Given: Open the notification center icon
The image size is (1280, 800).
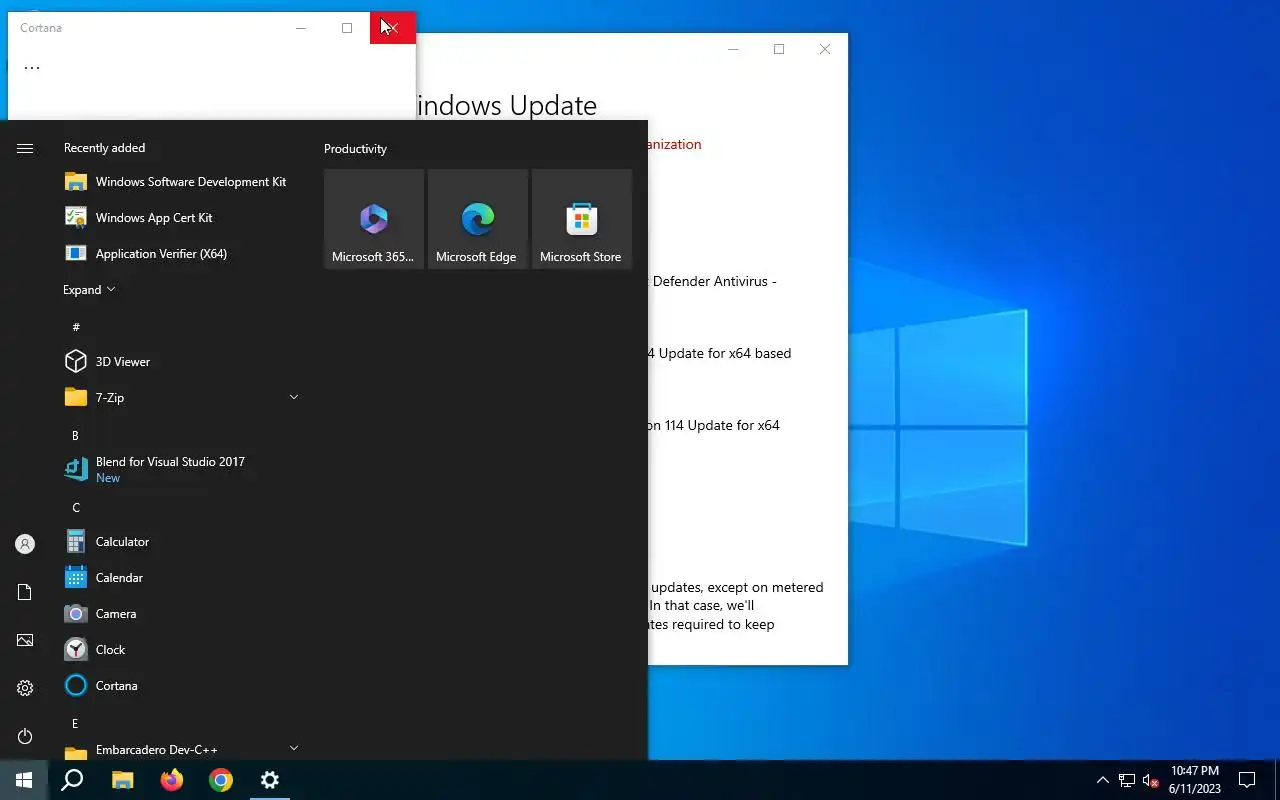Looking at the screenshot, I should point(1247,780).
